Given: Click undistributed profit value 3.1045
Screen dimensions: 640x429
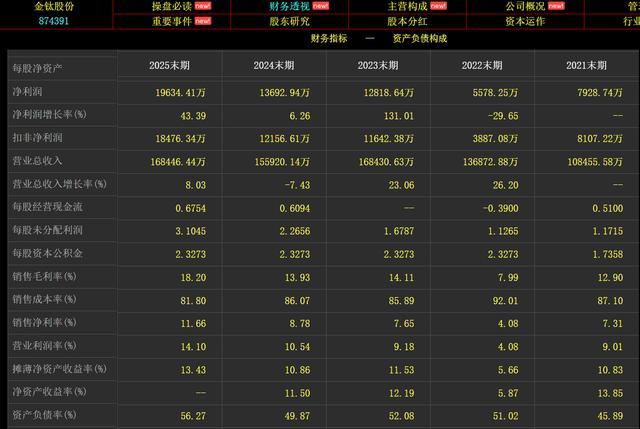Looking at the screenshot, I should coord(191,231).
